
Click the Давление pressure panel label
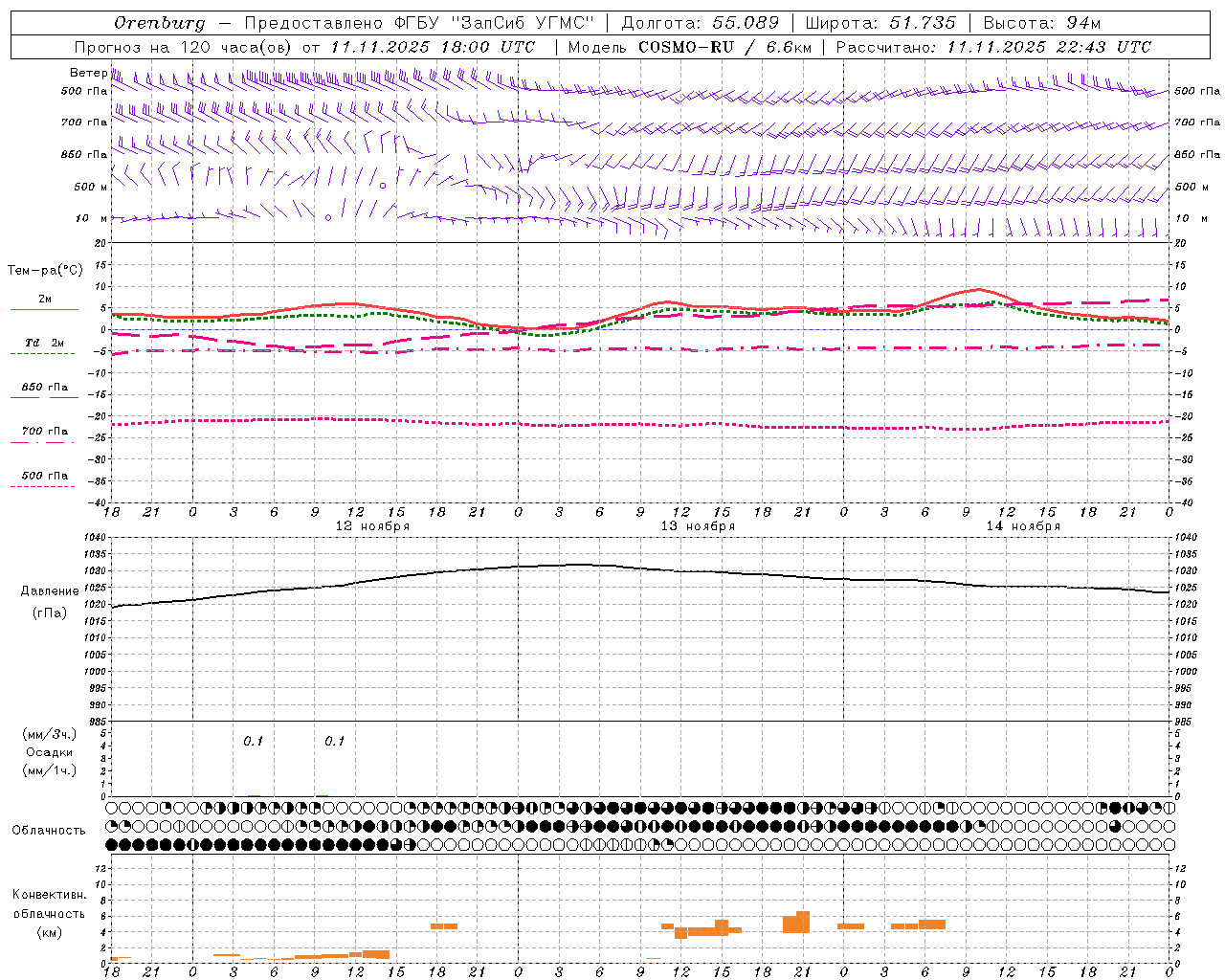50,591
